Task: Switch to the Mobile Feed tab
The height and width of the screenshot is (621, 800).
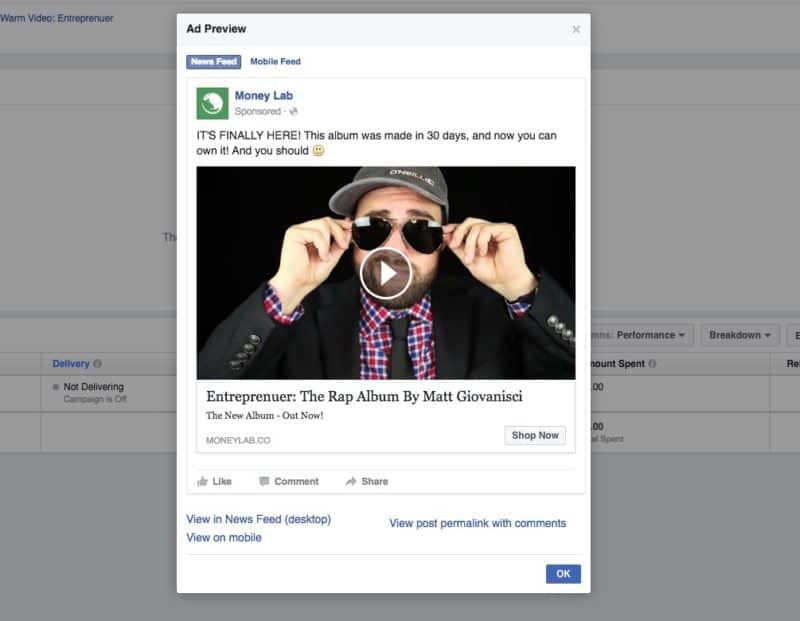Action: [275, 62]
